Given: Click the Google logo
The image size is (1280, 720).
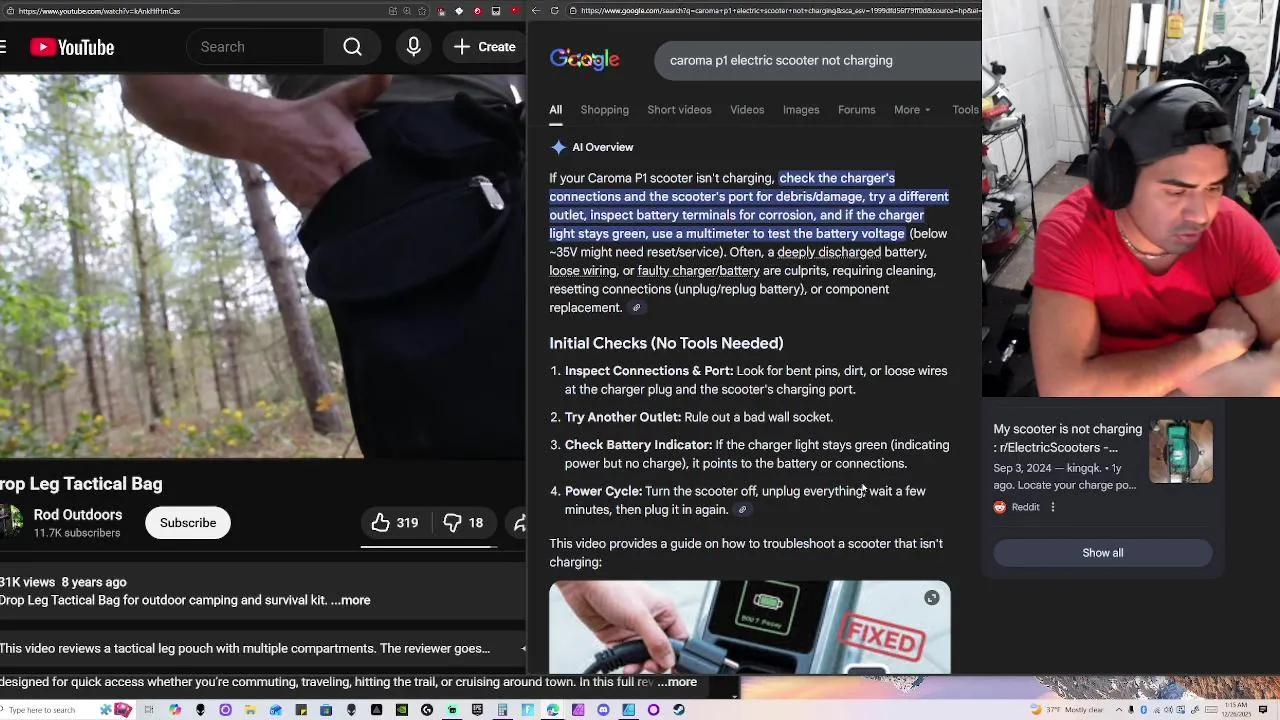Looking at the screenshot, I should (585, 60).
